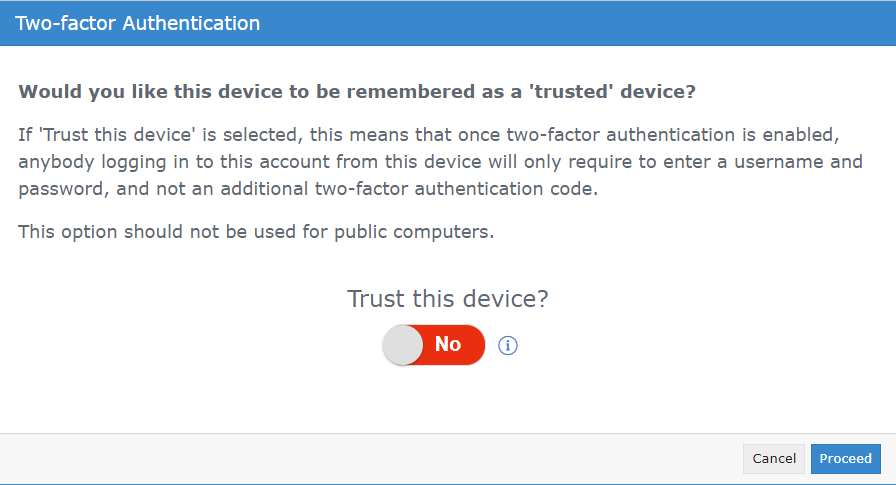Click the blank white area below the toggle
Viewport: 896px width, 485px height.
click(x=448, y=400)
